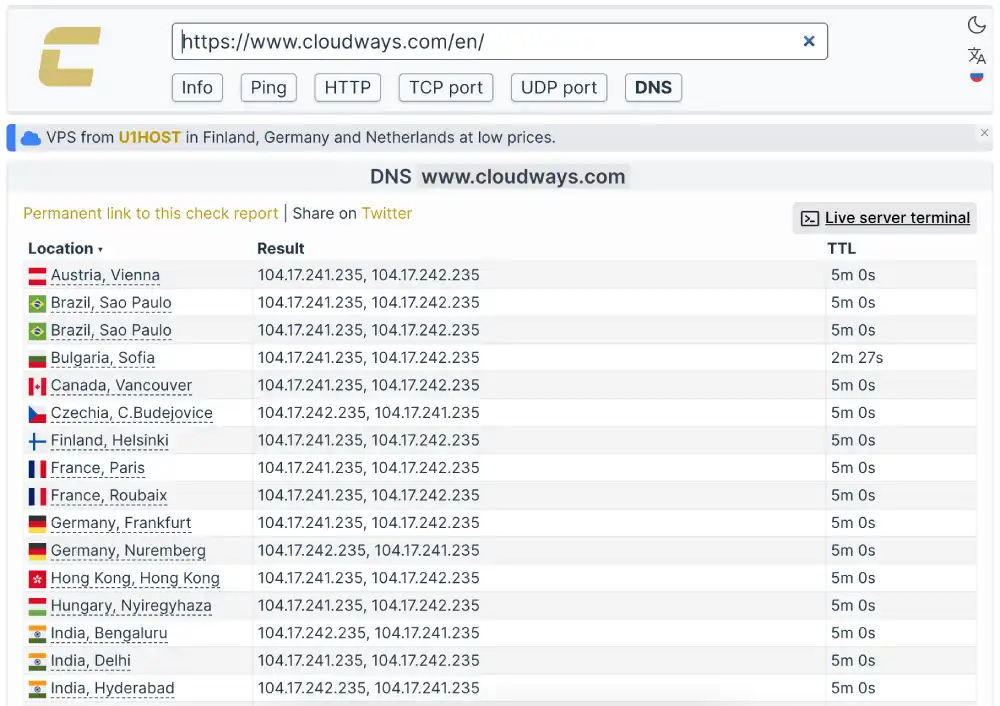This screenshot has width=1000, height=706.
Task: Click the Check-Host logo
Action: (67, 58)
